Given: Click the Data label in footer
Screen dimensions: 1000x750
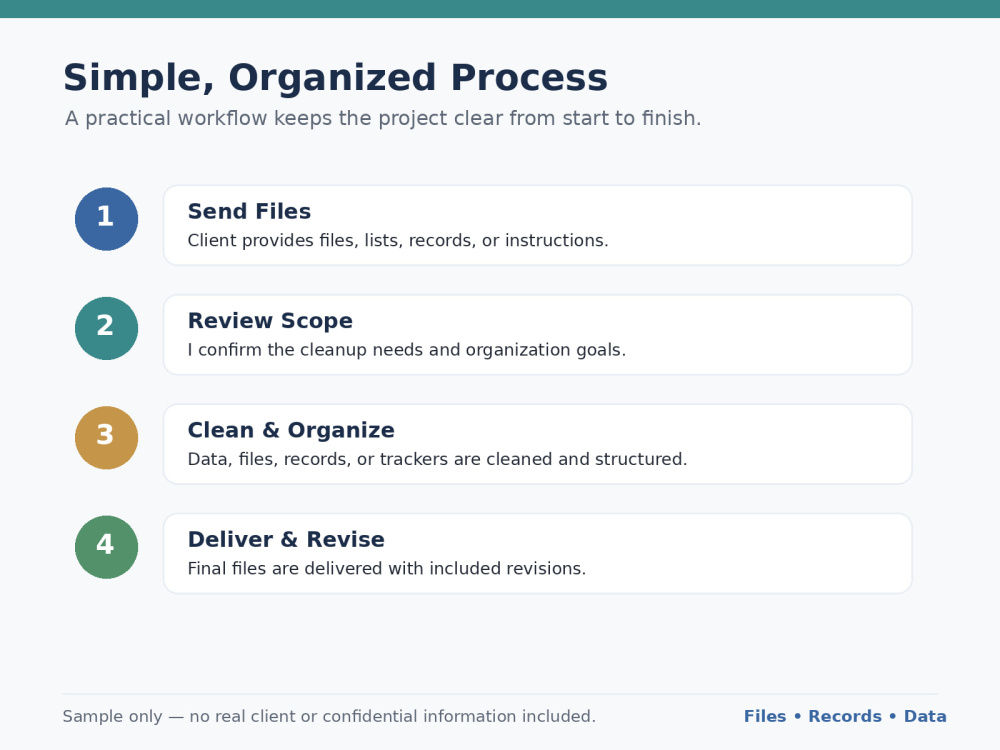Looking at the screenshot, I should coord(925,716).
